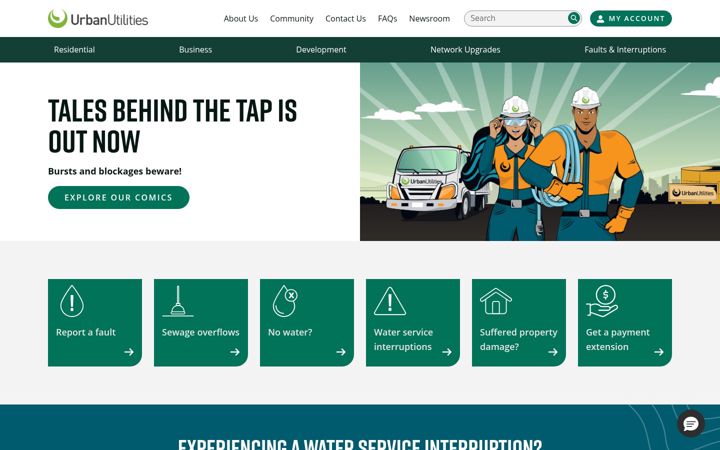Go to the About Us page

241,19
